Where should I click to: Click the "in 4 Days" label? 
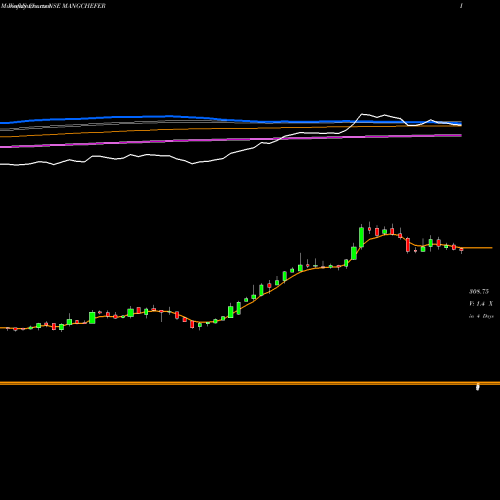pyautogui.click(x=481, y=316)
